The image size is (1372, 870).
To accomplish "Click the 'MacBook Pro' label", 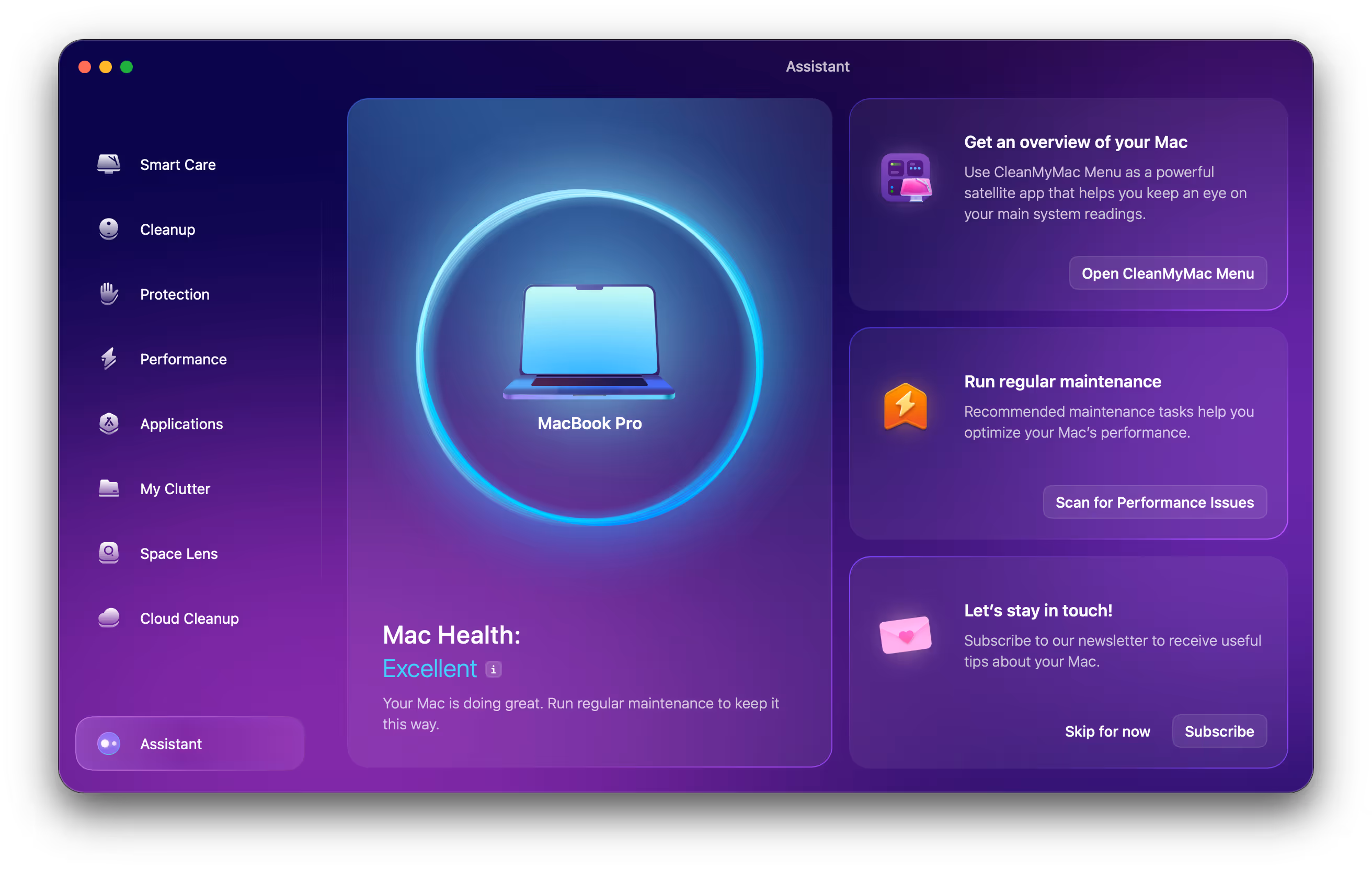I will [590, 423].
